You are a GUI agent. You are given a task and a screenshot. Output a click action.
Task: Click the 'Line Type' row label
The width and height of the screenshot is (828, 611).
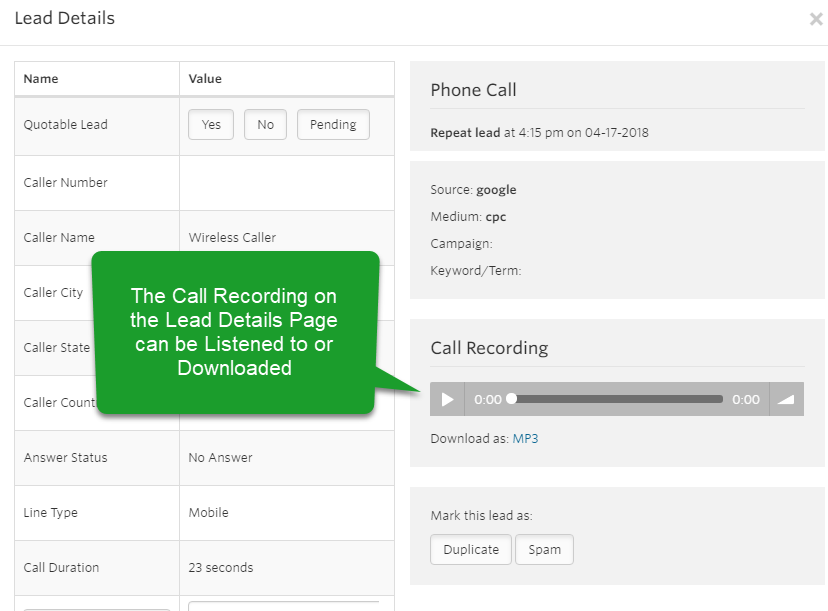tap(51, 512)
